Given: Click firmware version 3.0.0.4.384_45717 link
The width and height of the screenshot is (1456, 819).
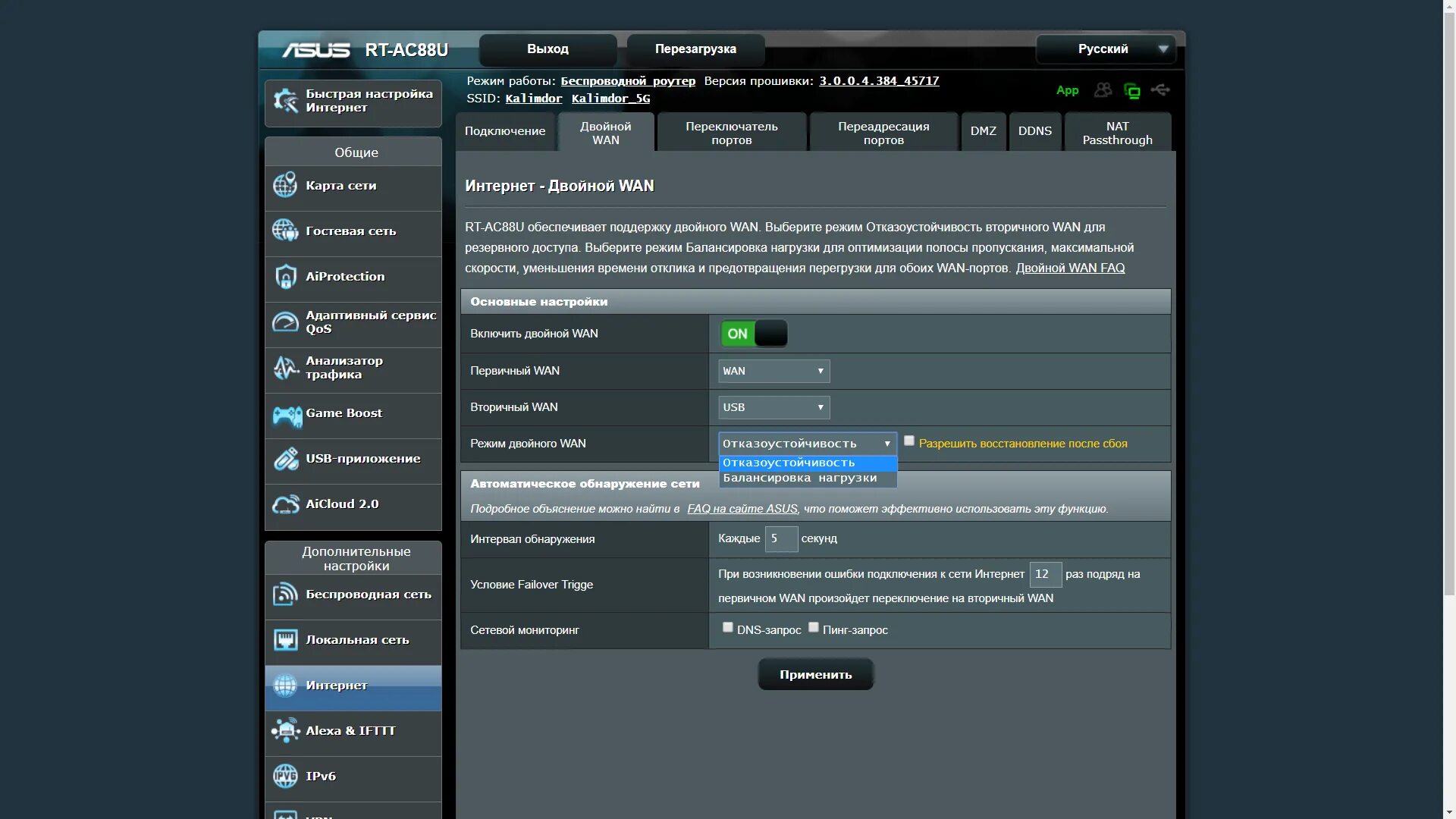Looking at the screenshot, I should [879, 81].
